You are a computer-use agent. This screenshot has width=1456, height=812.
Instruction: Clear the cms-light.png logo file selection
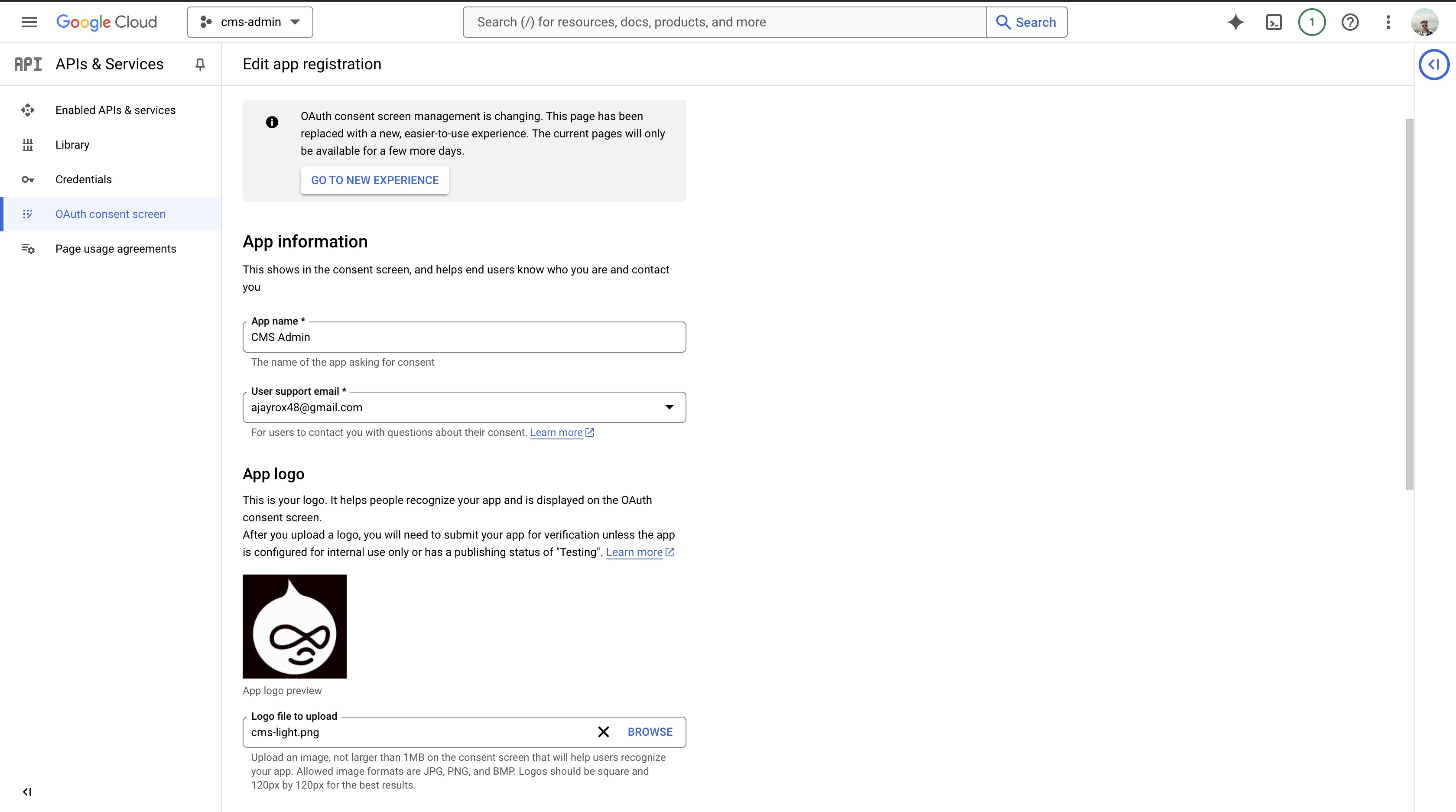[x=603, y=731]
